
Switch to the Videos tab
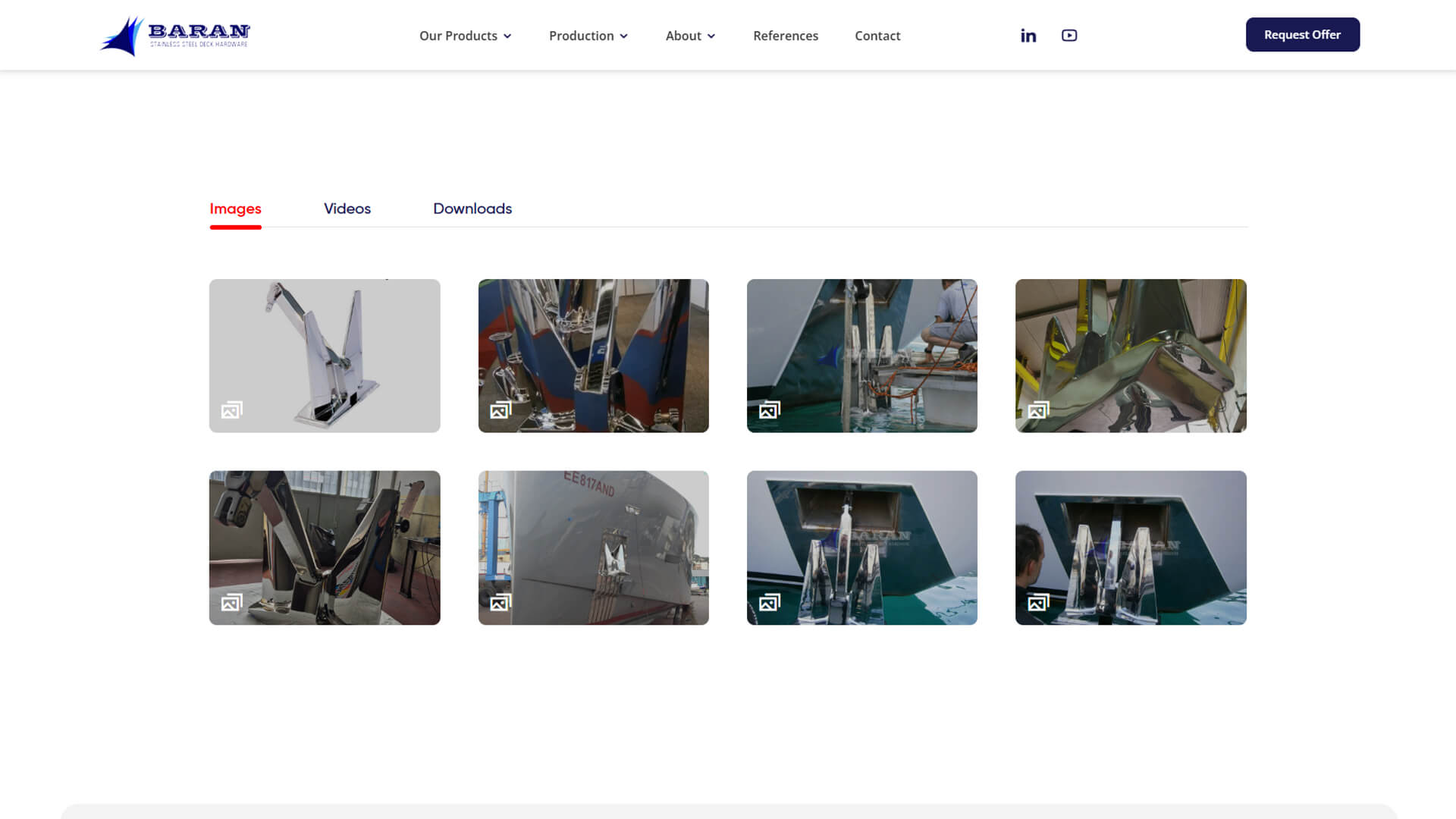[347, 209]
